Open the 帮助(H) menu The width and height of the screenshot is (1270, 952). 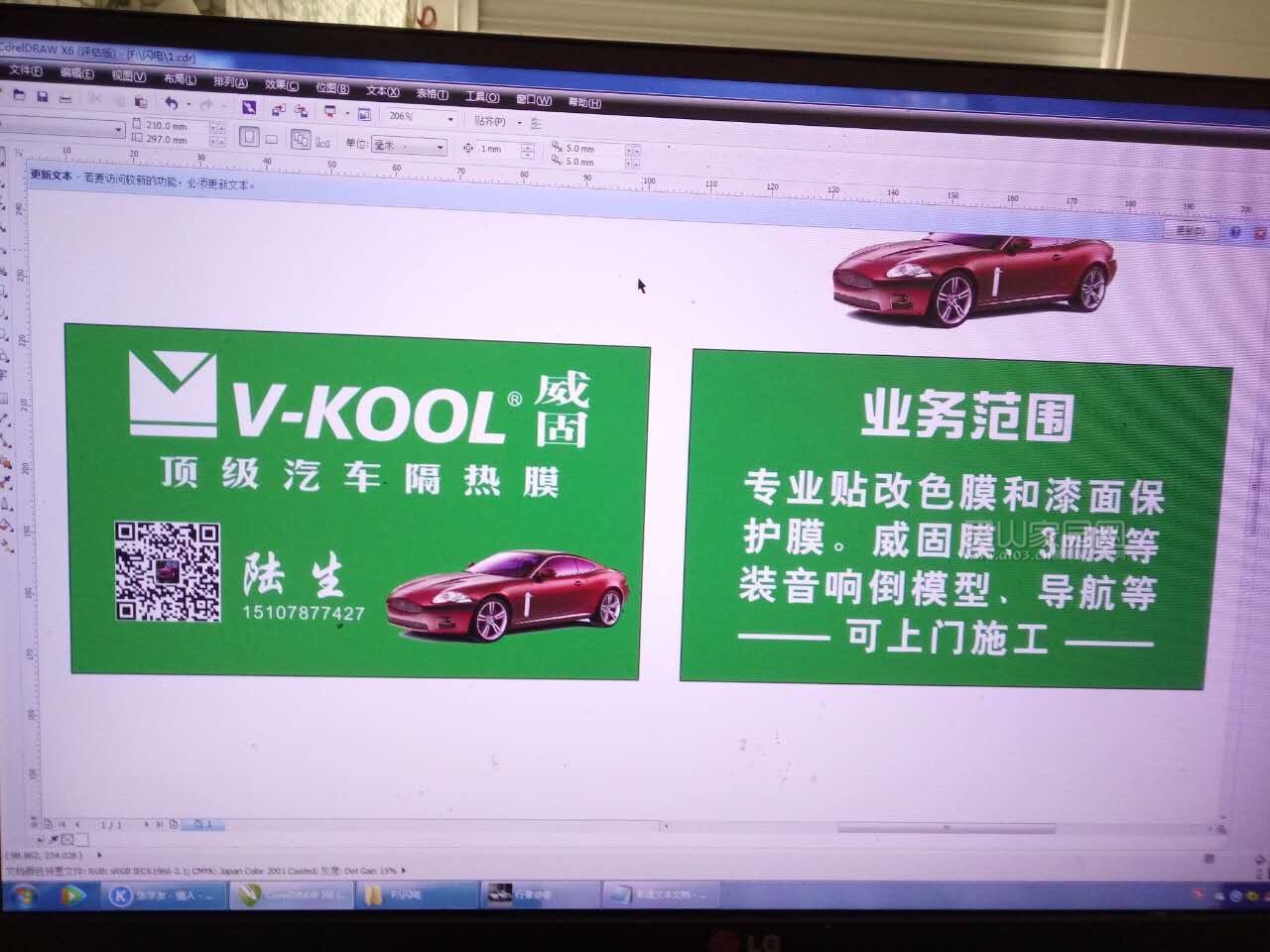pyautogui.click(x=585, y=102)
